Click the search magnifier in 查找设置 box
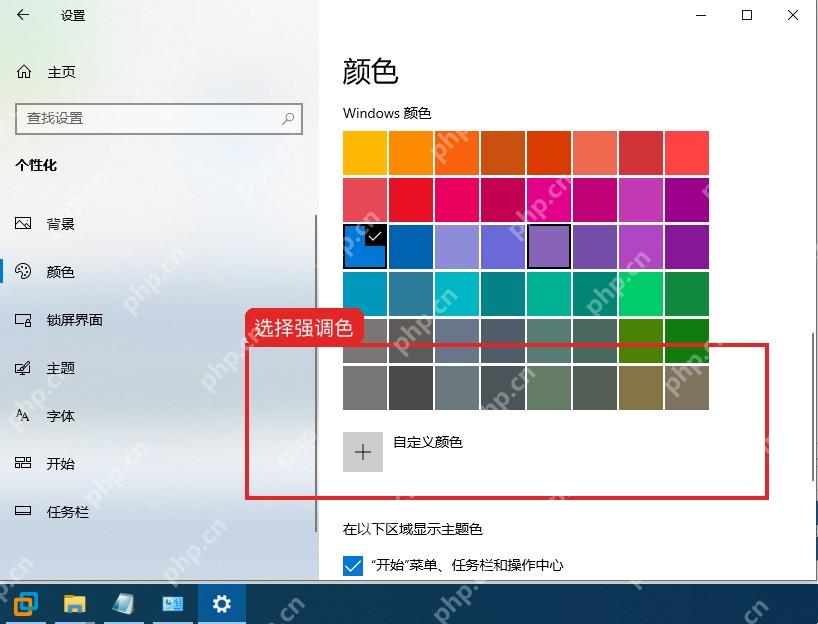Viewport: 818px width, 624px height. point(288,118)
